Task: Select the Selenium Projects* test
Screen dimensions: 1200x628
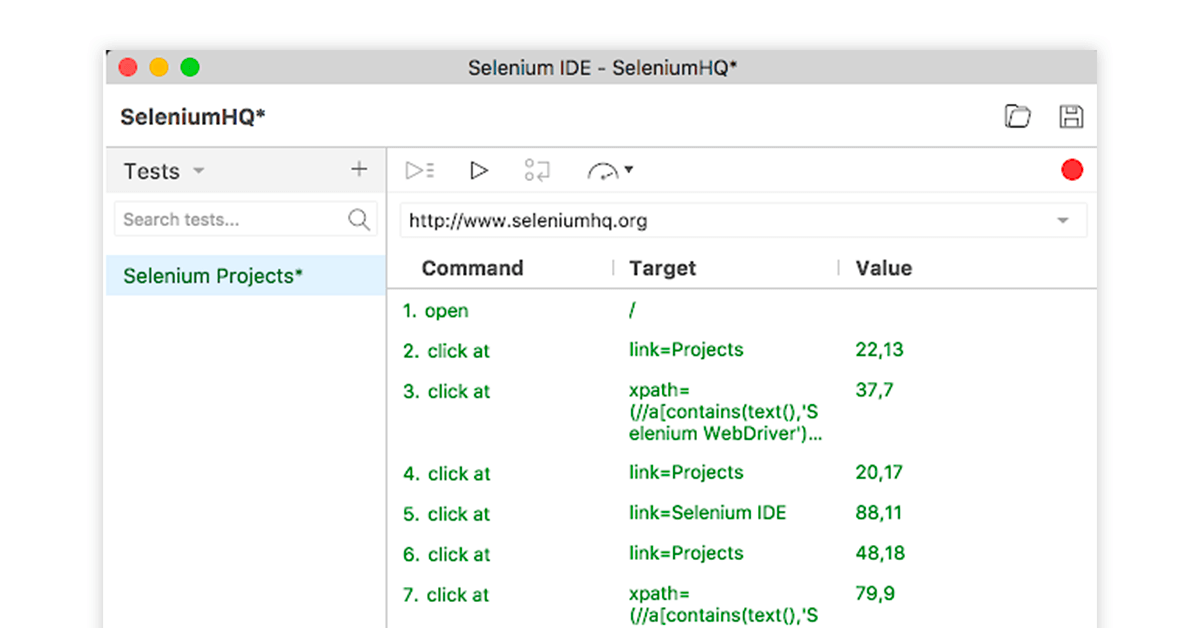Action: (246, 275)
